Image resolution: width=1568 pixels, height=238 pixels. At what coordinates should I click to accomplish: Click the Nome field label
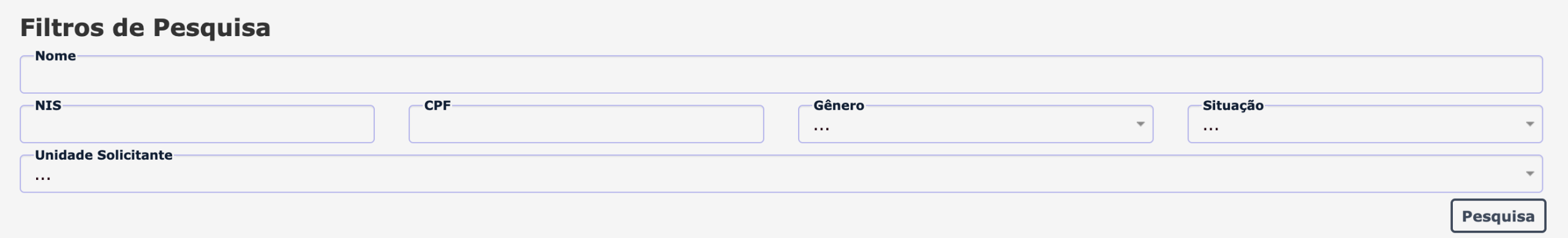56,56
